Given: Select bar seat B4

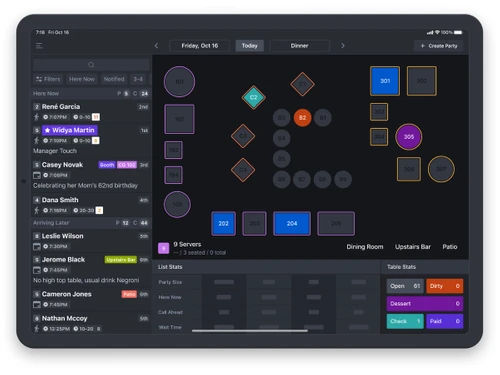Looking at the screenshot, I should click(282, 138).
